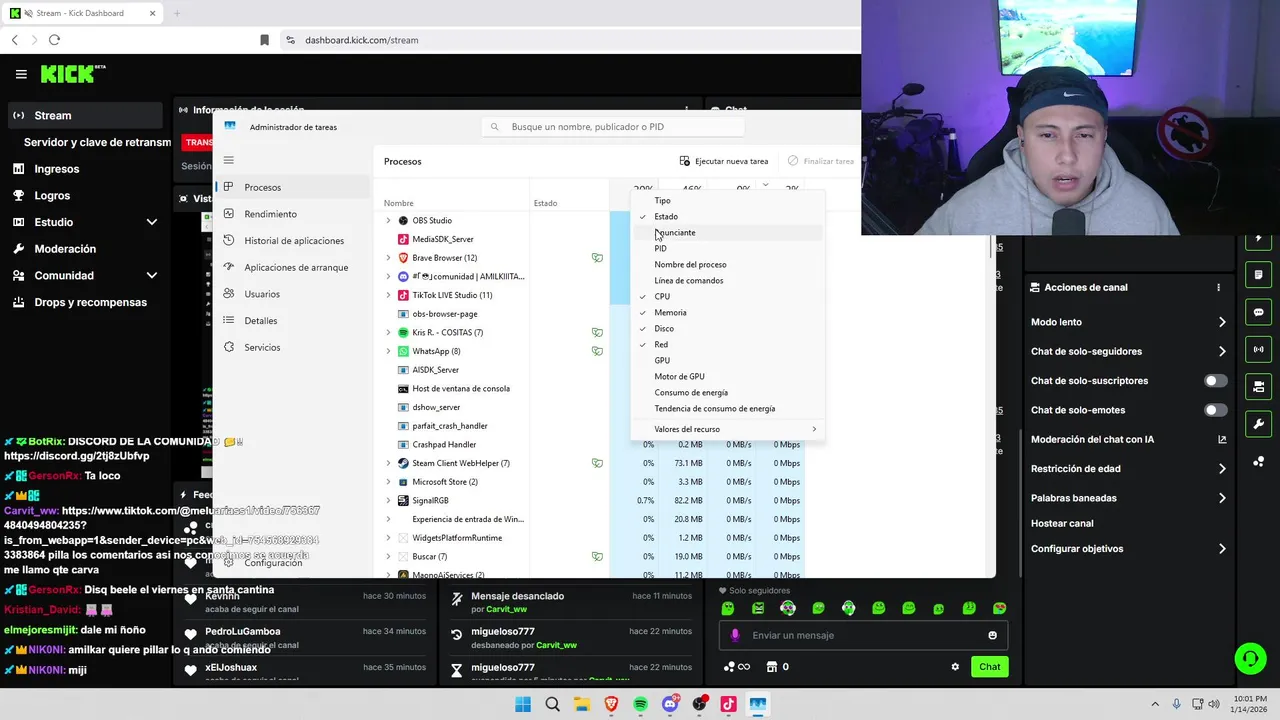The height and width of the screenshot is (720, 1280).
Task: Toggle Chat de solo-suscriptores switch
Action: tap(1215, 381)
